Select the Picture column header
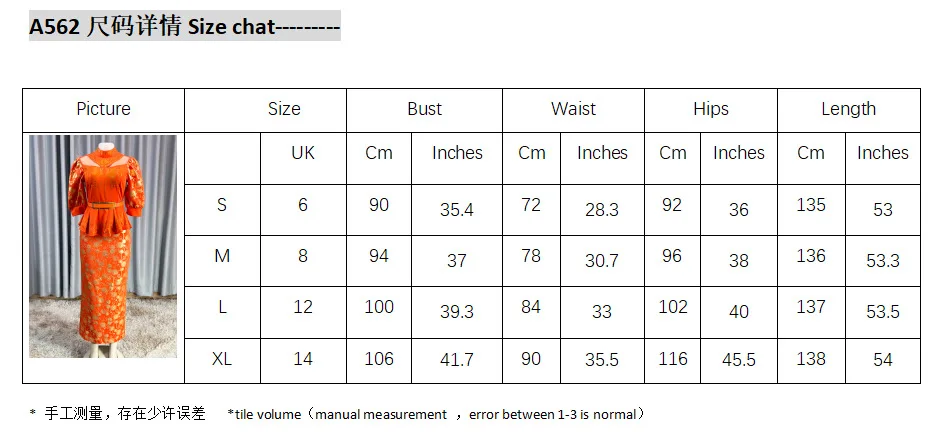Image resolution: width=933 pixels, height=432 pixels. tap(103, 109)
